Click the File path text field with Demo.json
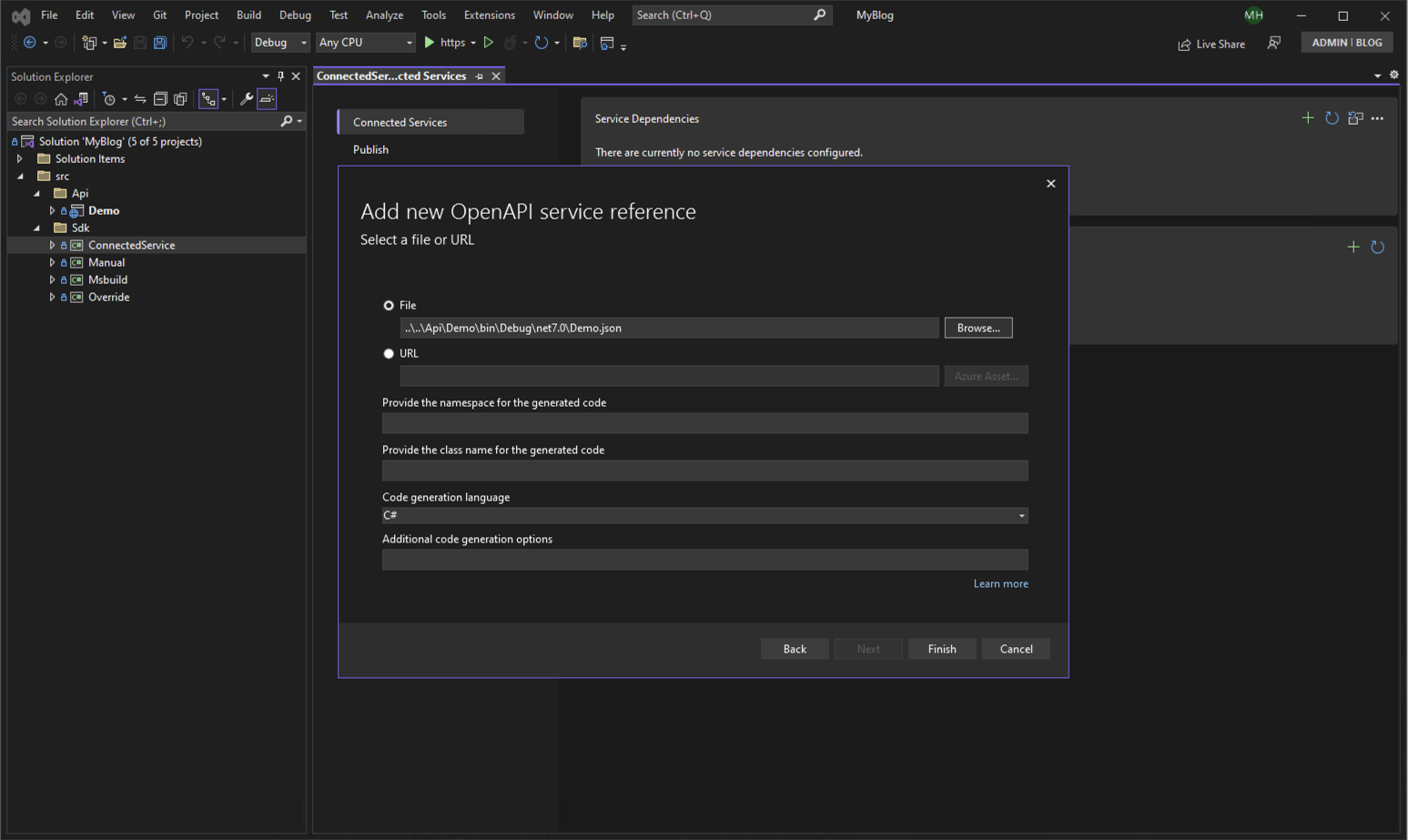The image size is (1408, 840). (669, 328)
